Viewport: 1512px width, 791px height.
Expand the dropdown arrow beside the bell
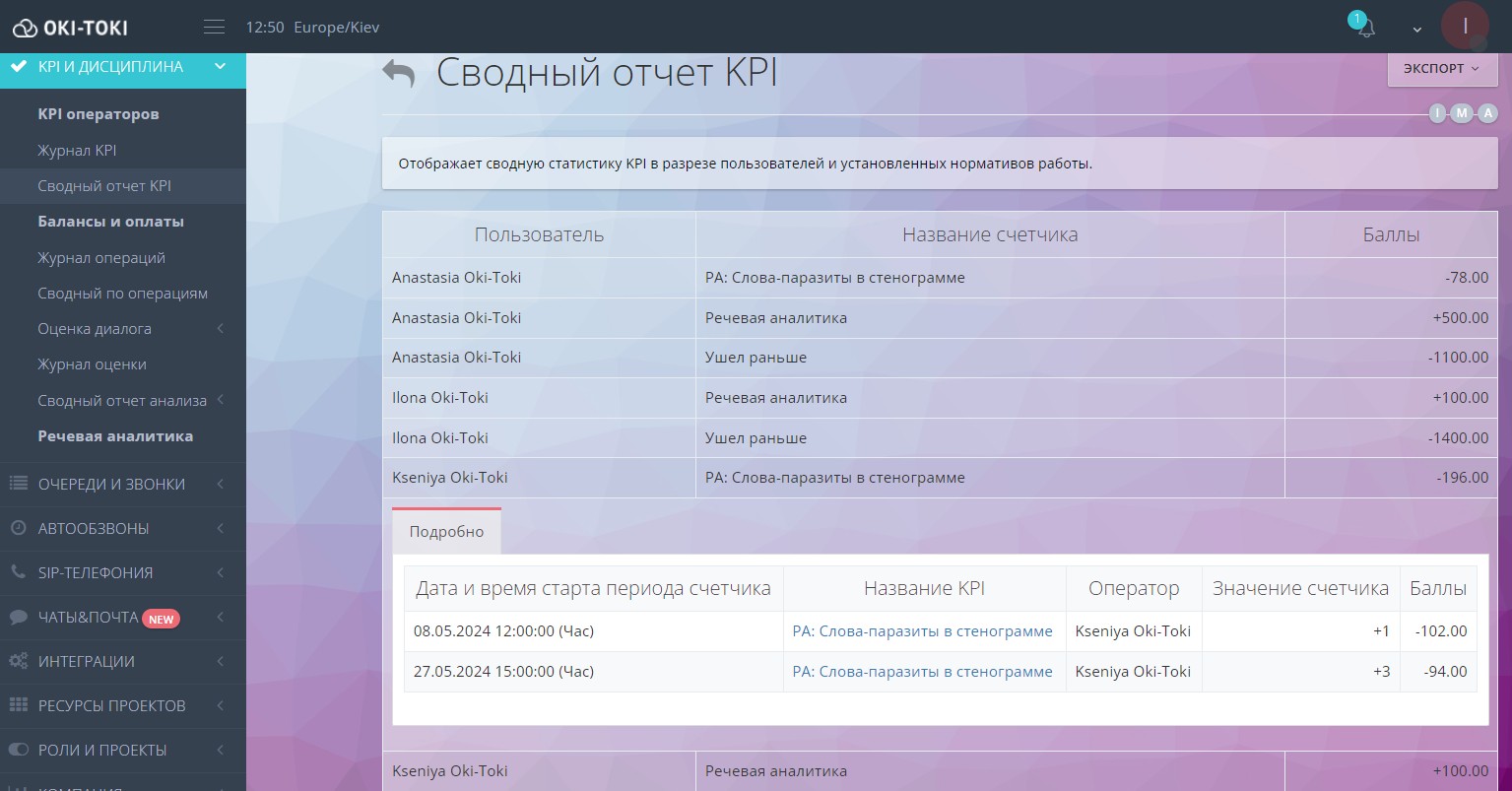click(1417, 30)
